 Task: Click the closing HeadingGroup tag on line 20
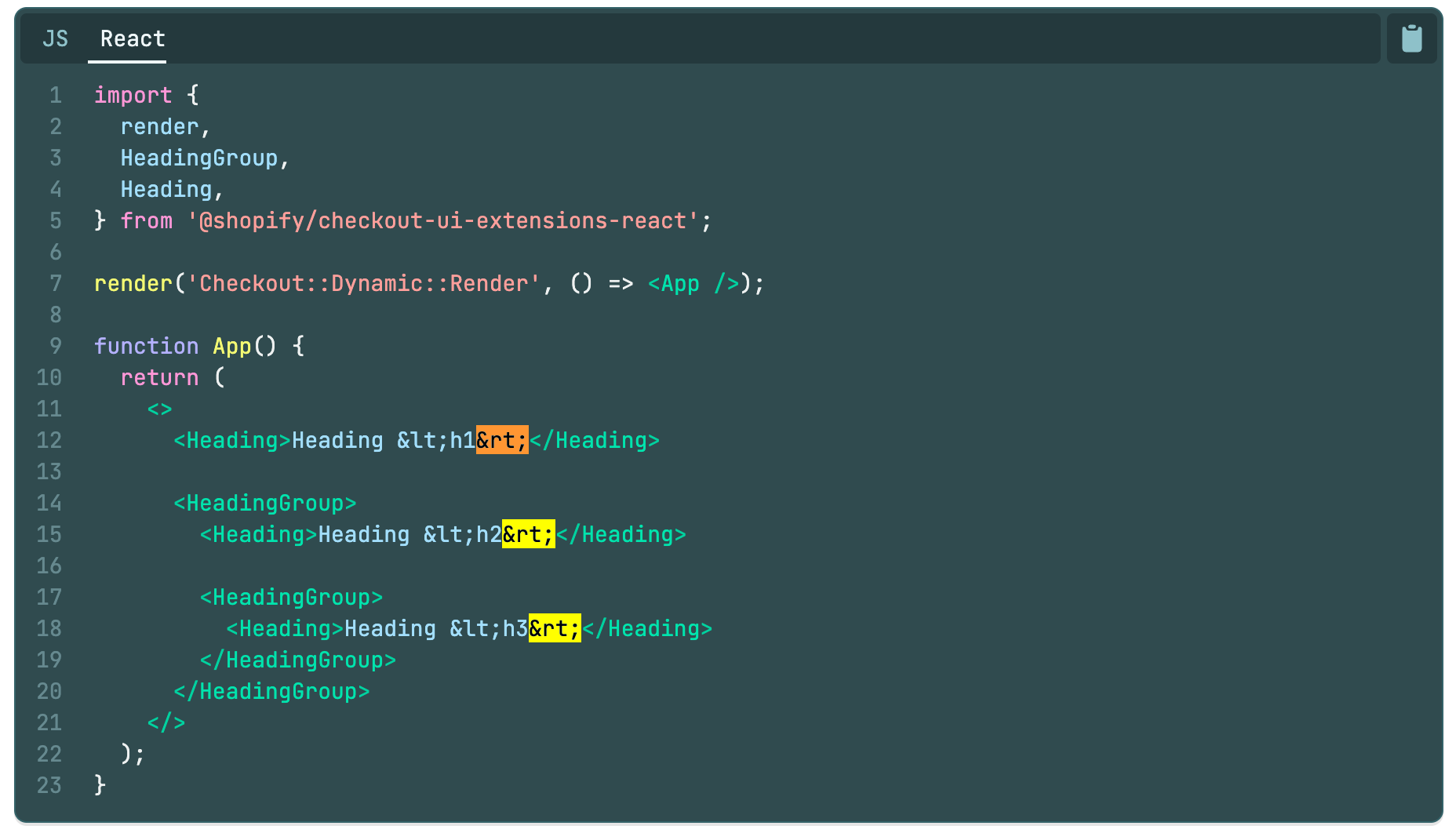(x=271, y=691)
